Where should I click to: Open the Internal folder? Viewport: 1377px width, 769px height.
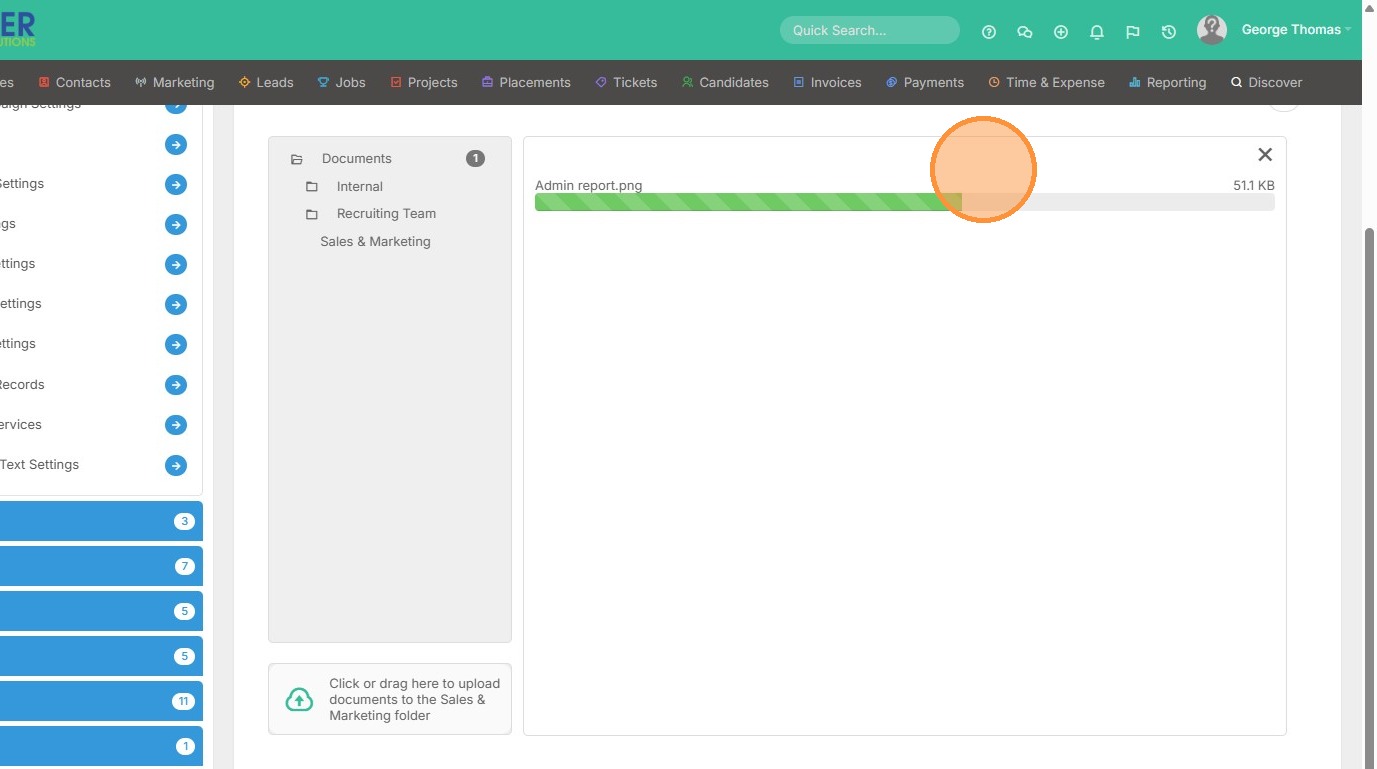pos(360,186)
